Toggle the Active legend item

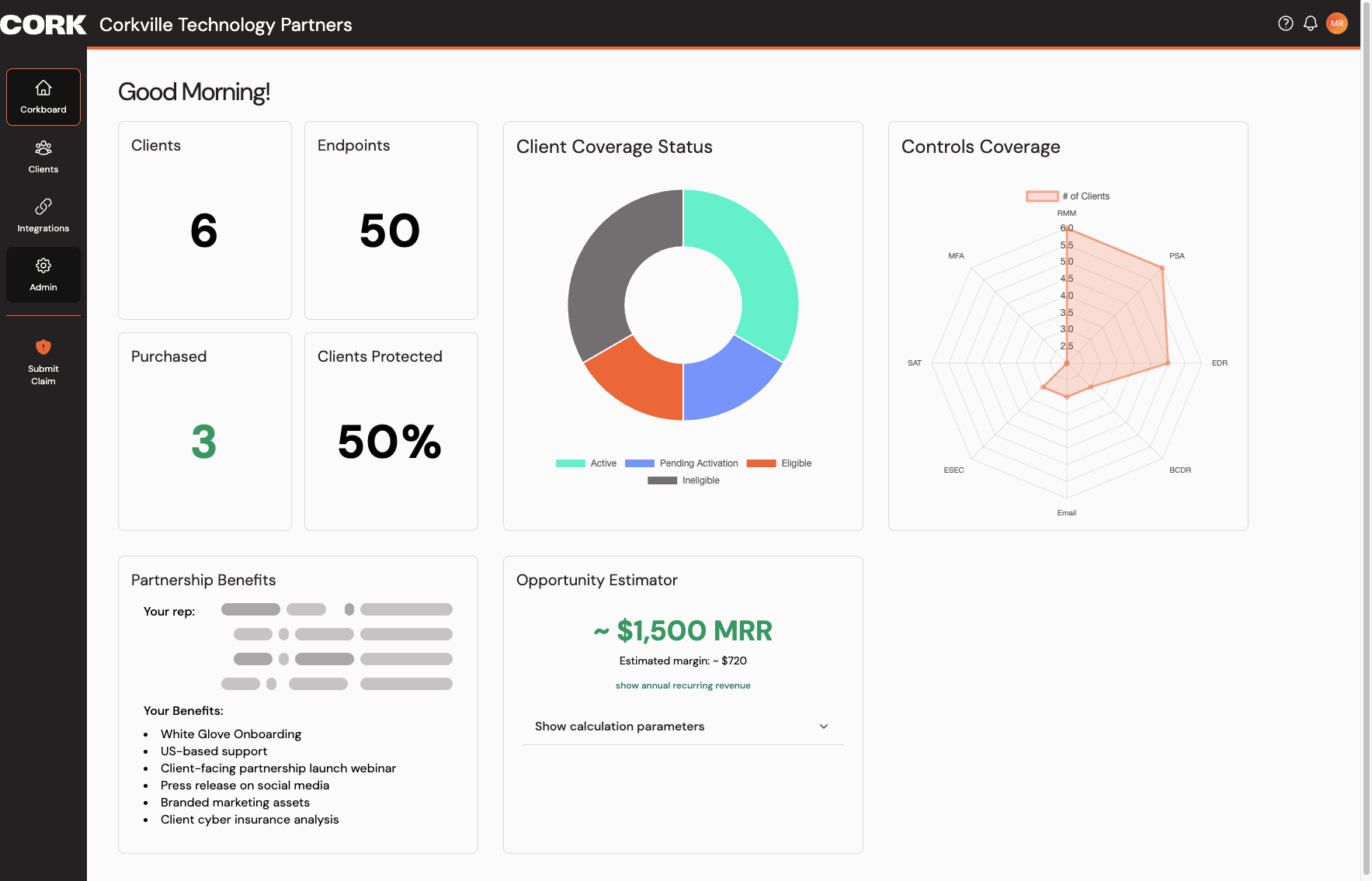click(586, 463)
